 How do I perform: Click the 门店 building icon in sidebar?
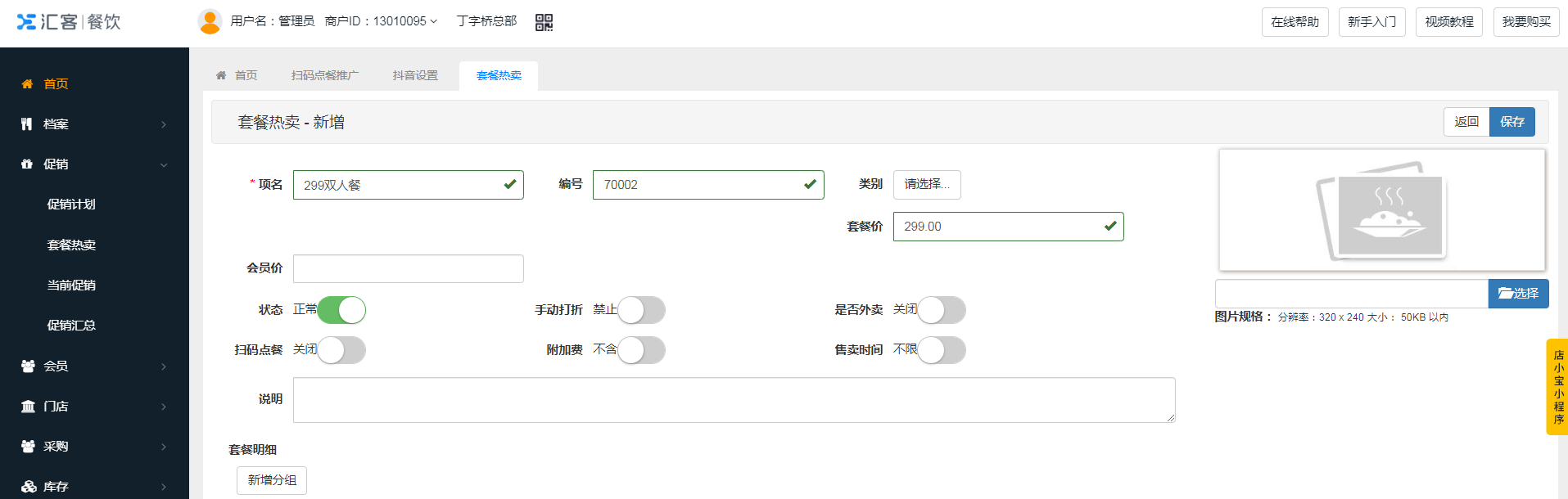(x=28, y=407)
